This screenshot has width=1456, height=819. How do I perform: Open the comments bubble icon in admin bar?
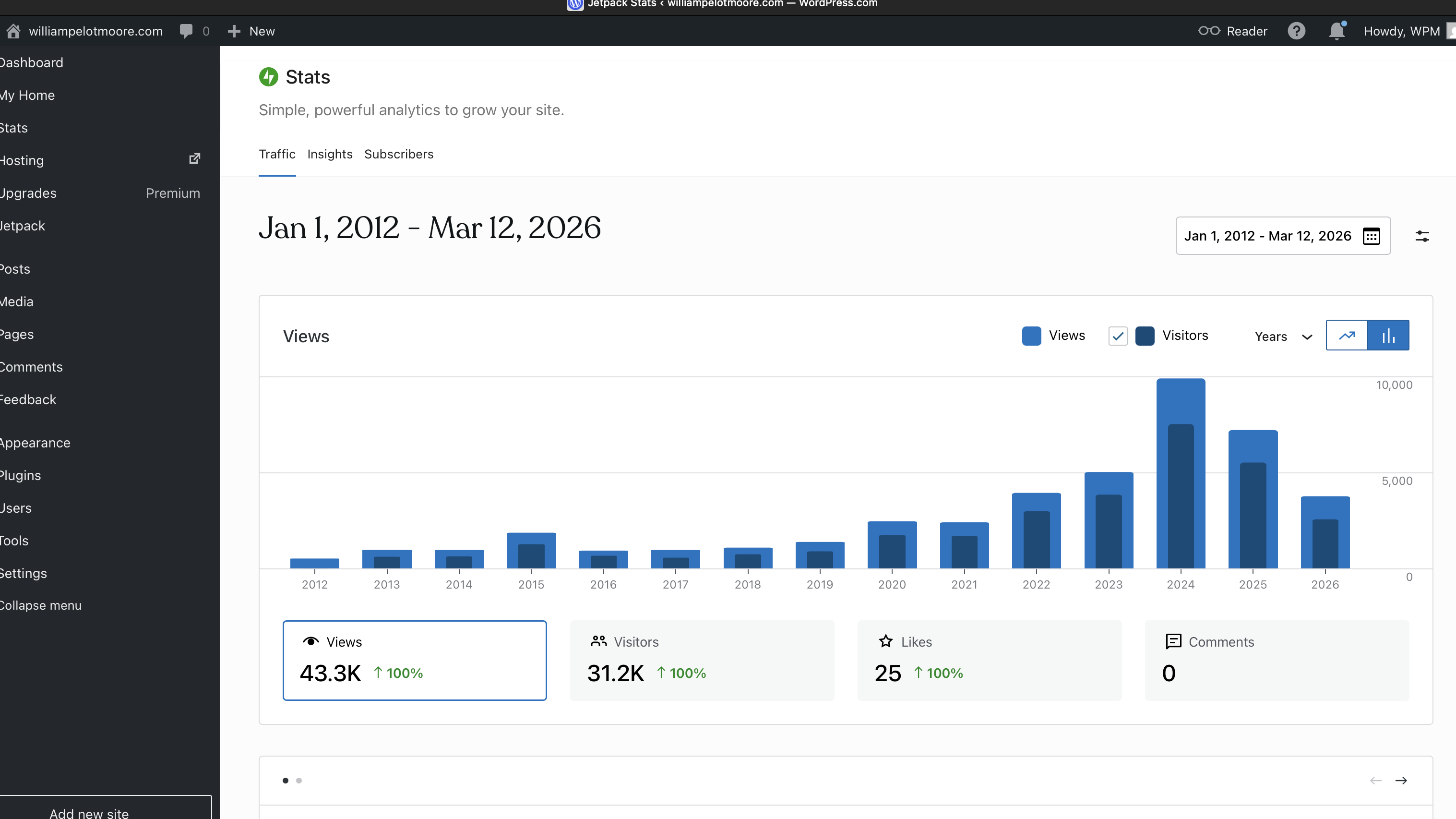click(x=186, y=31)
